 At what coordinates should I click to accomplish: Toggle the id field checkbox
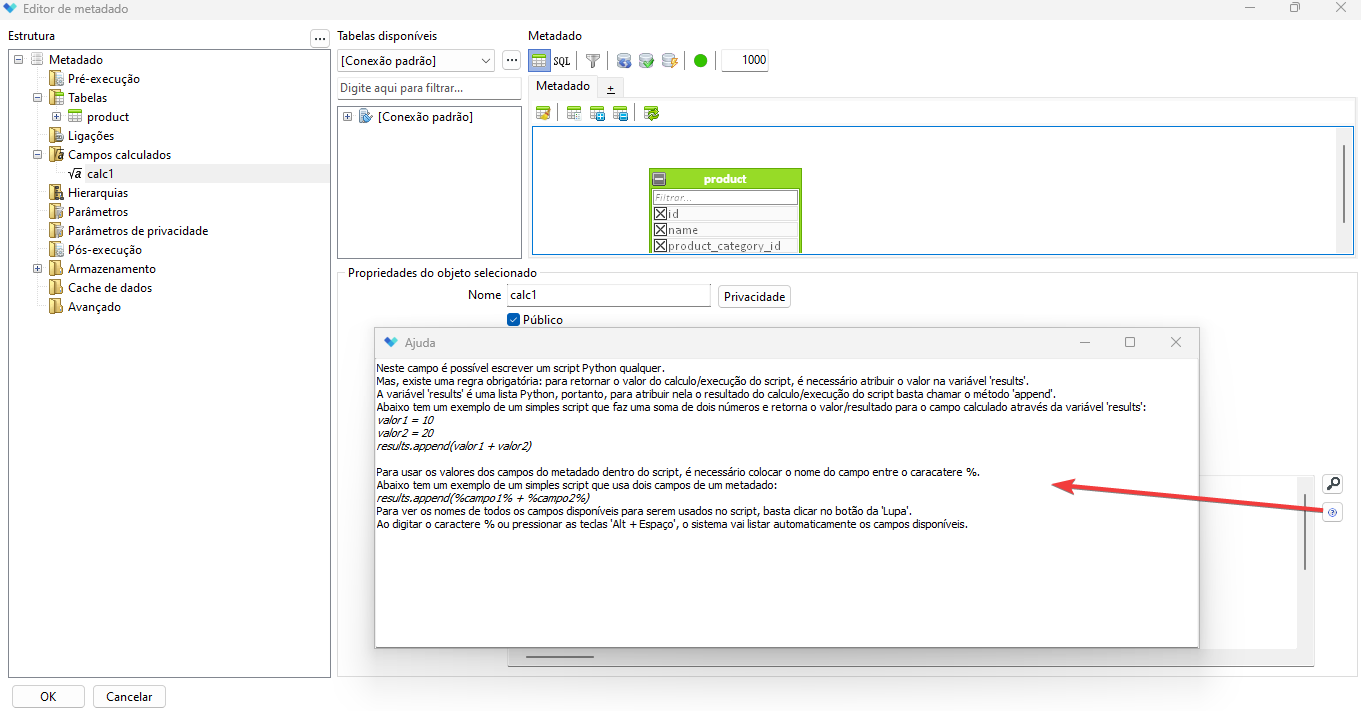point(660,213)
